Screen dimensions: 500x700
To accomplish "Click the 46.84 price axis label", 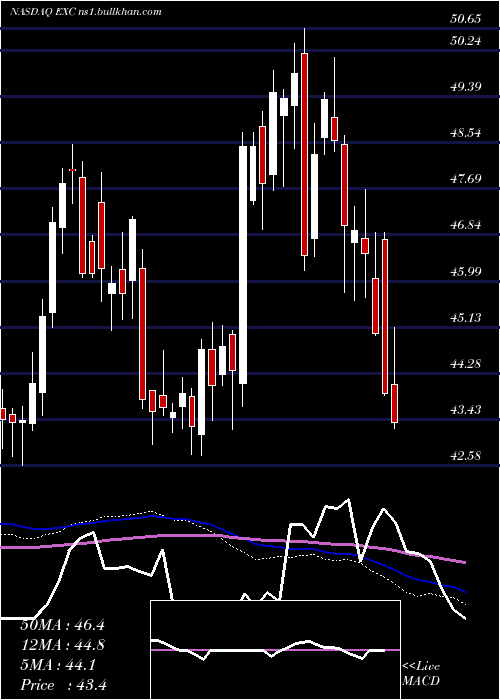I will pyautogui.click(x=466, y=225).
